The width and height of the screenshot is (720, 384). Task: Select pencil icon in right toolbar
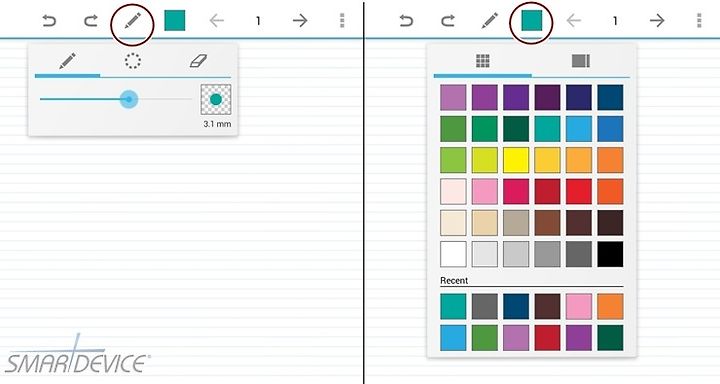(489, 21)
